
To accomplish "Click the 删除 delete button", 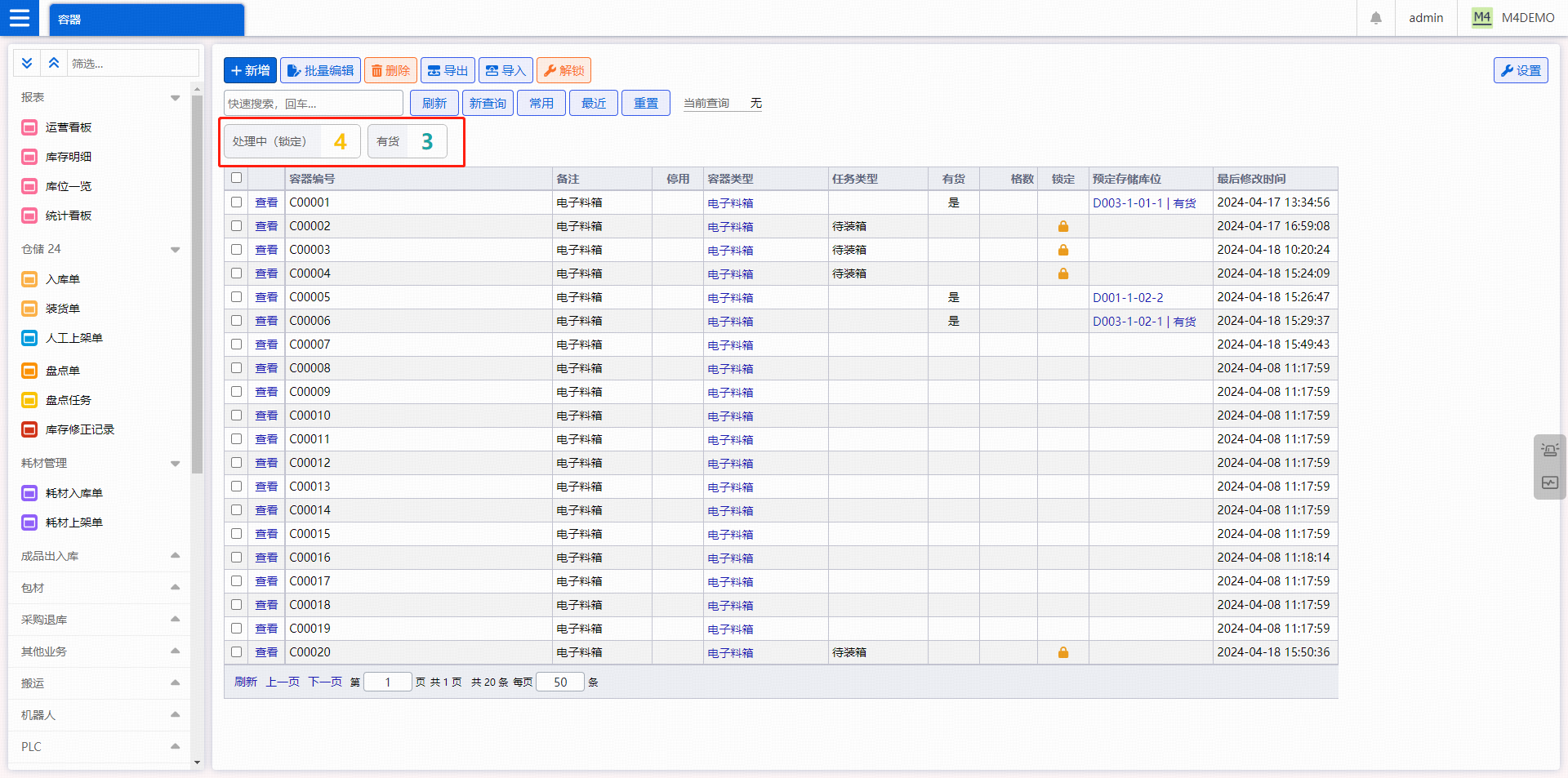I will 390,70.
